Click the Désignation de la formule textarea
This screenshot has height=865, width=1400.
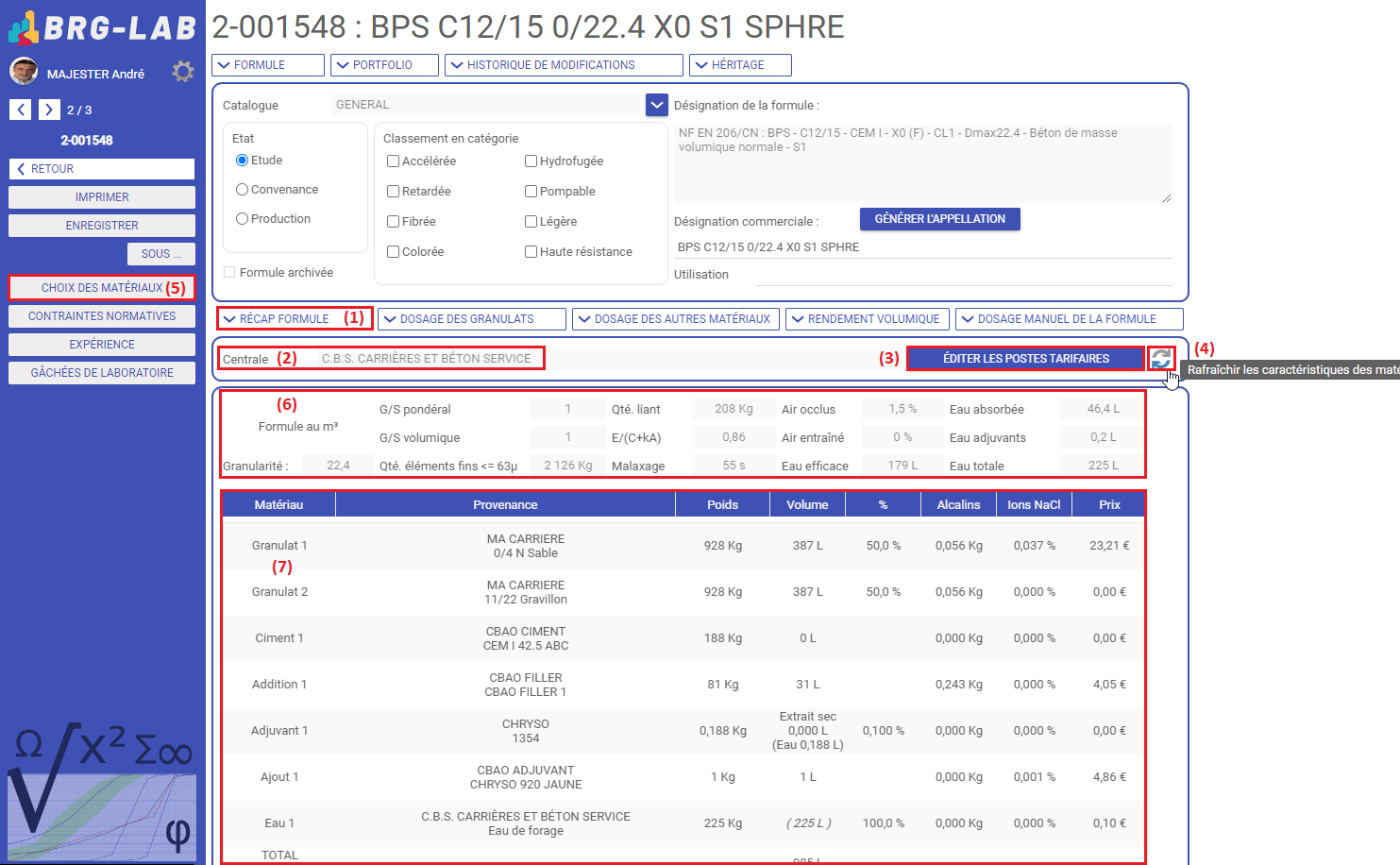click(x=923, y=163)
